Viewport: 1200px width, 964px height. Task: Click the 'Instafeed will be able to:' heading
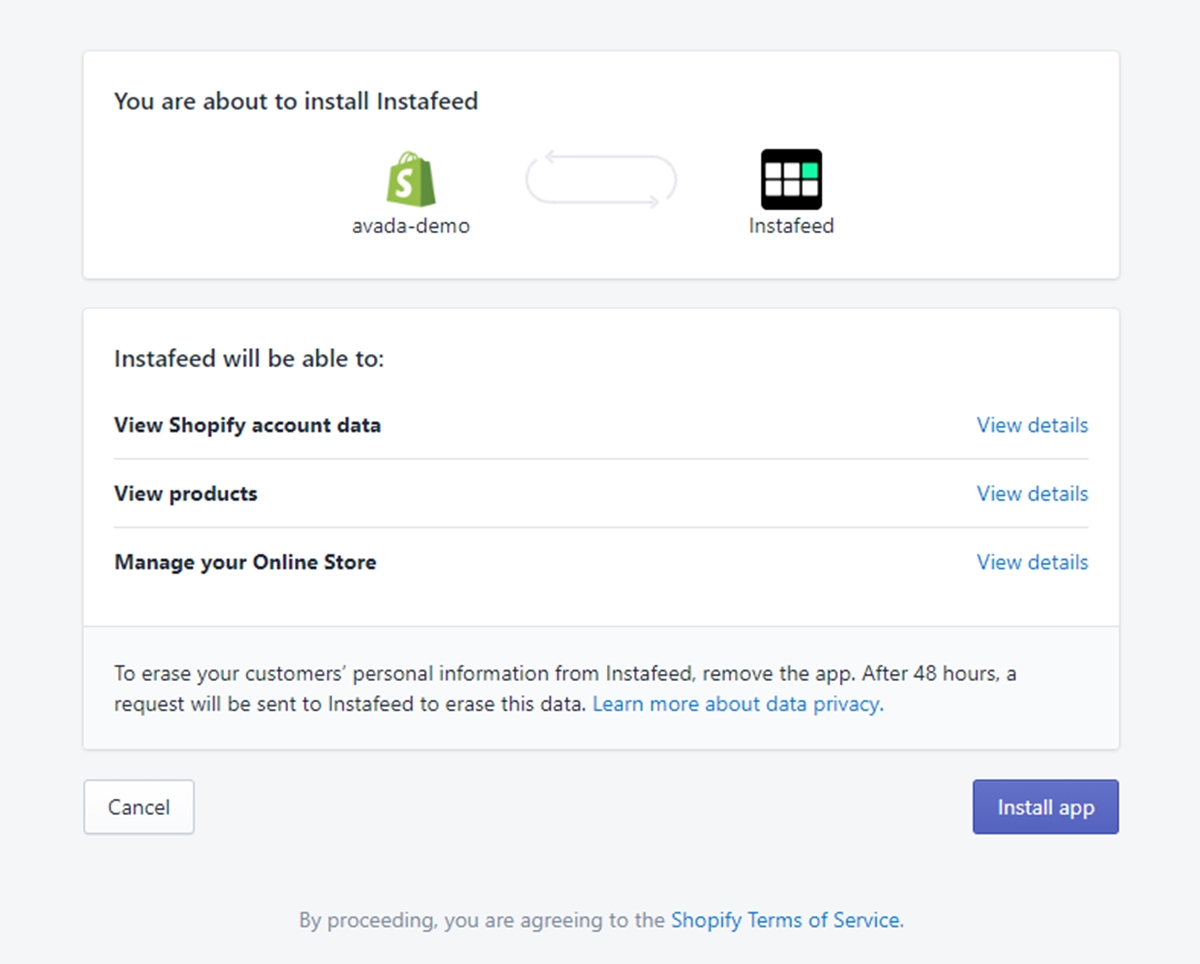click(249, 359)
